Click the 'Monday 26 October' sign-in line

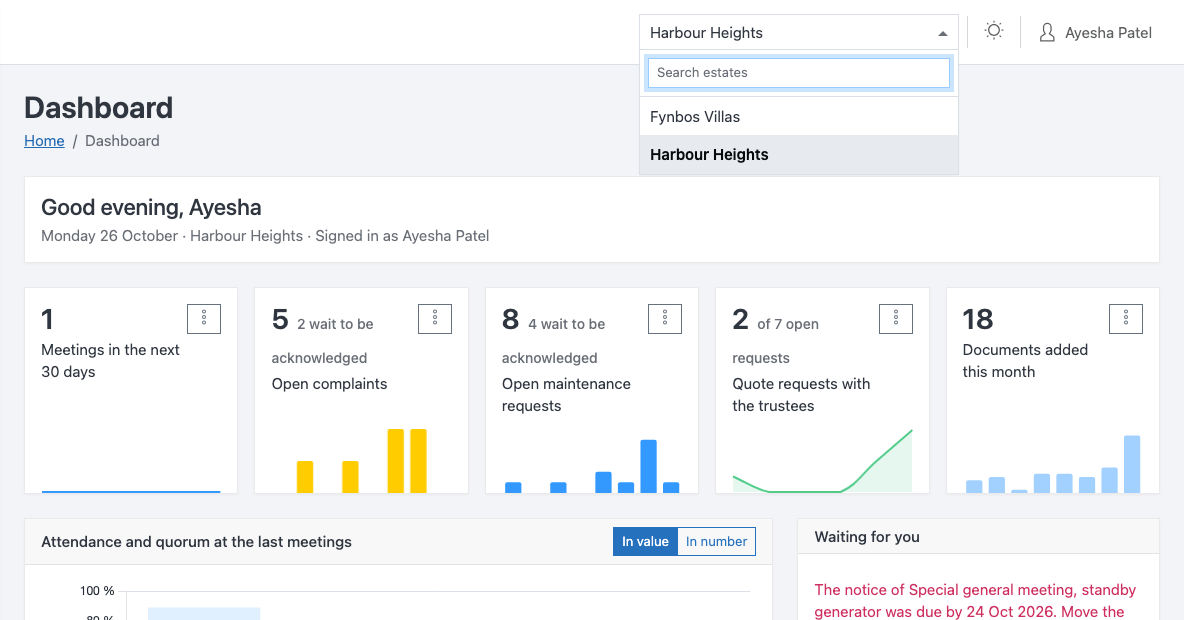[x=265, y=236]
